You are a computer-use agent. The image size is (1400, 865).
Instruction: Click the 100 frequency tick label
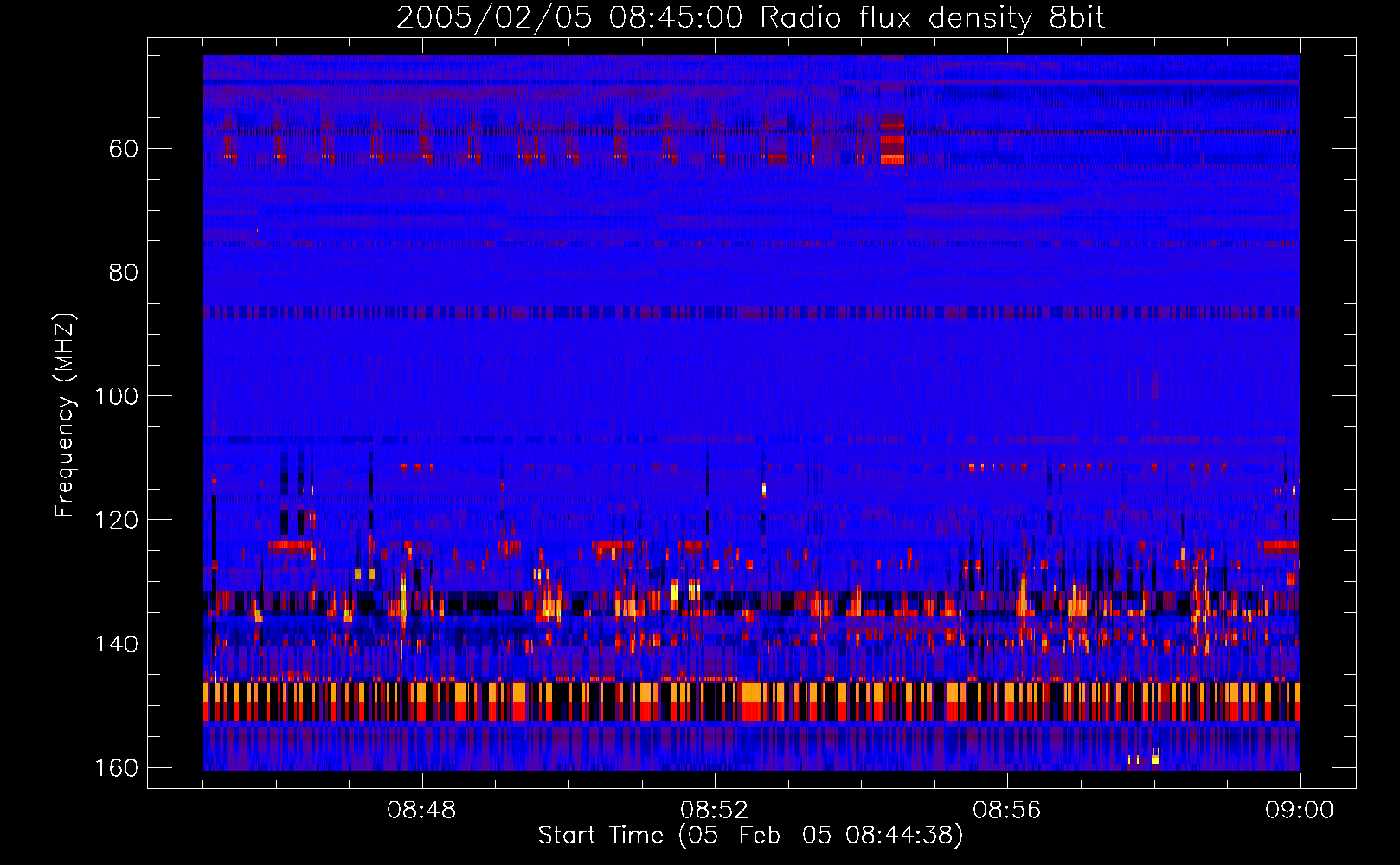(x=117, y=396)
